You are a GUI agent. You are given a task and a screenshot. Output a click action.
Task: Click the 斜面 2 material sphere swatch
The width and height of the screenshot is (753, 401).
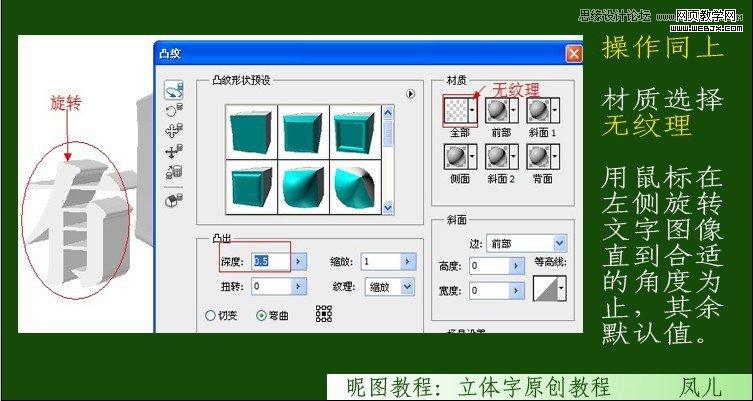[x=497, y=157]
